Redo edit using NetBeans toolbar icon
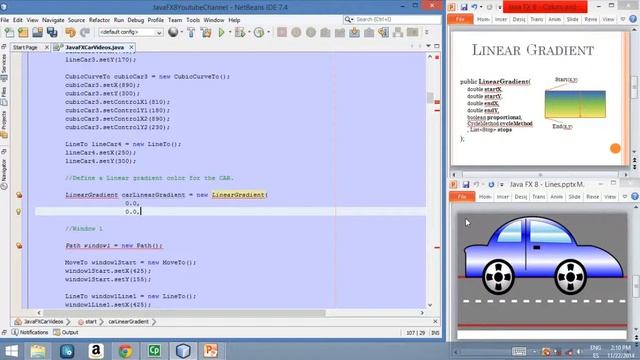 click(x=85, y=32)
